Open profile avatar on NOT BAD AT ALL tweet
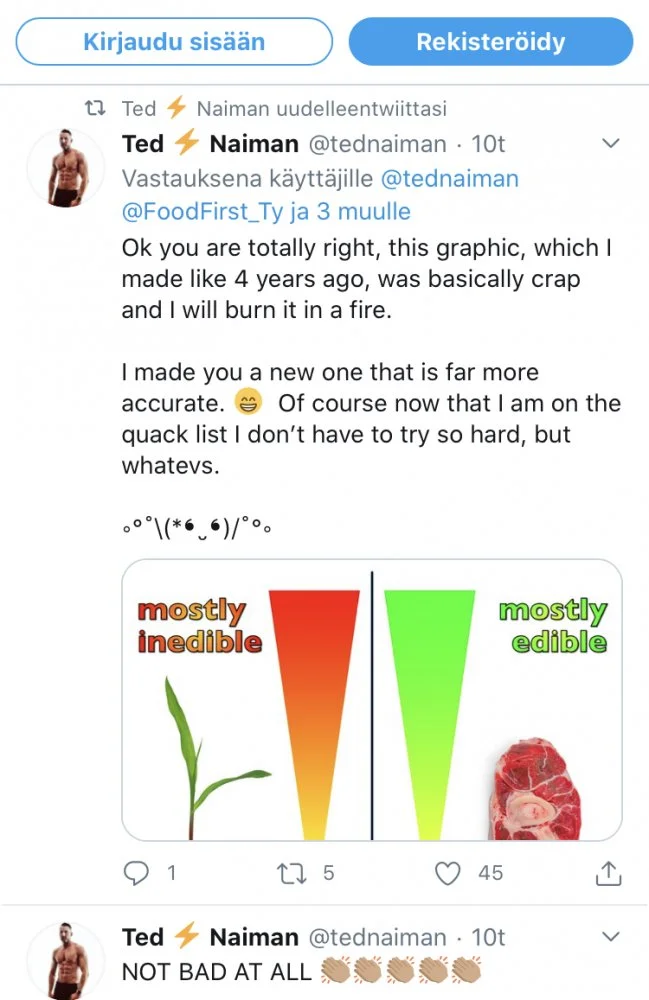 tap(65, 960)
